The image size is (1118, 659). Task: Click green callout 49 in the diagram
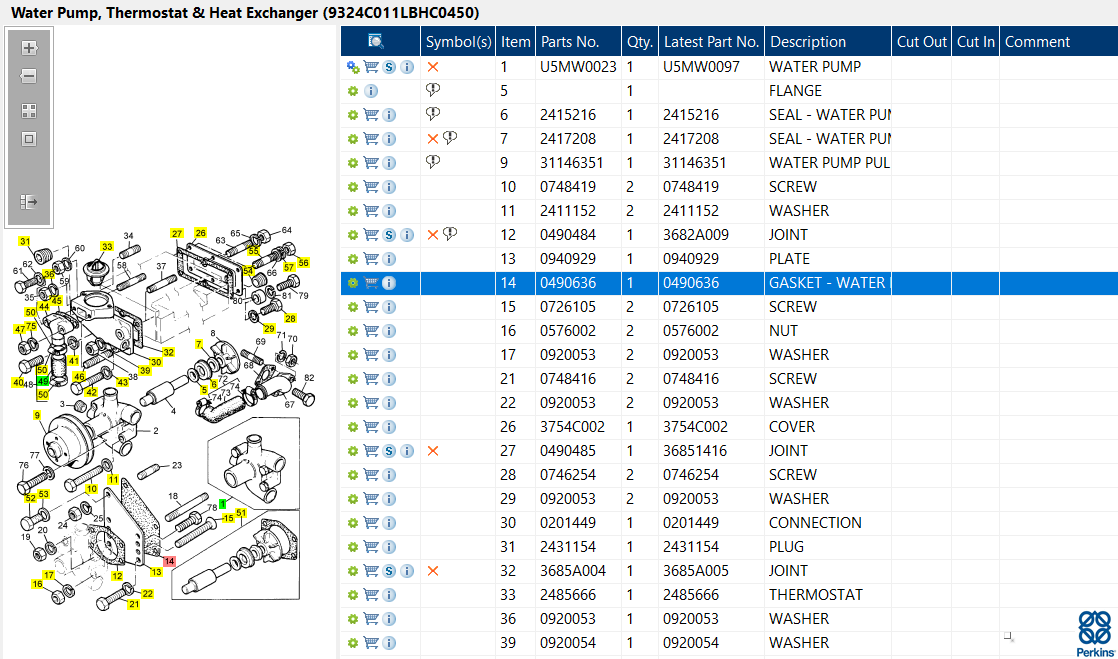[x=43, y=382]
